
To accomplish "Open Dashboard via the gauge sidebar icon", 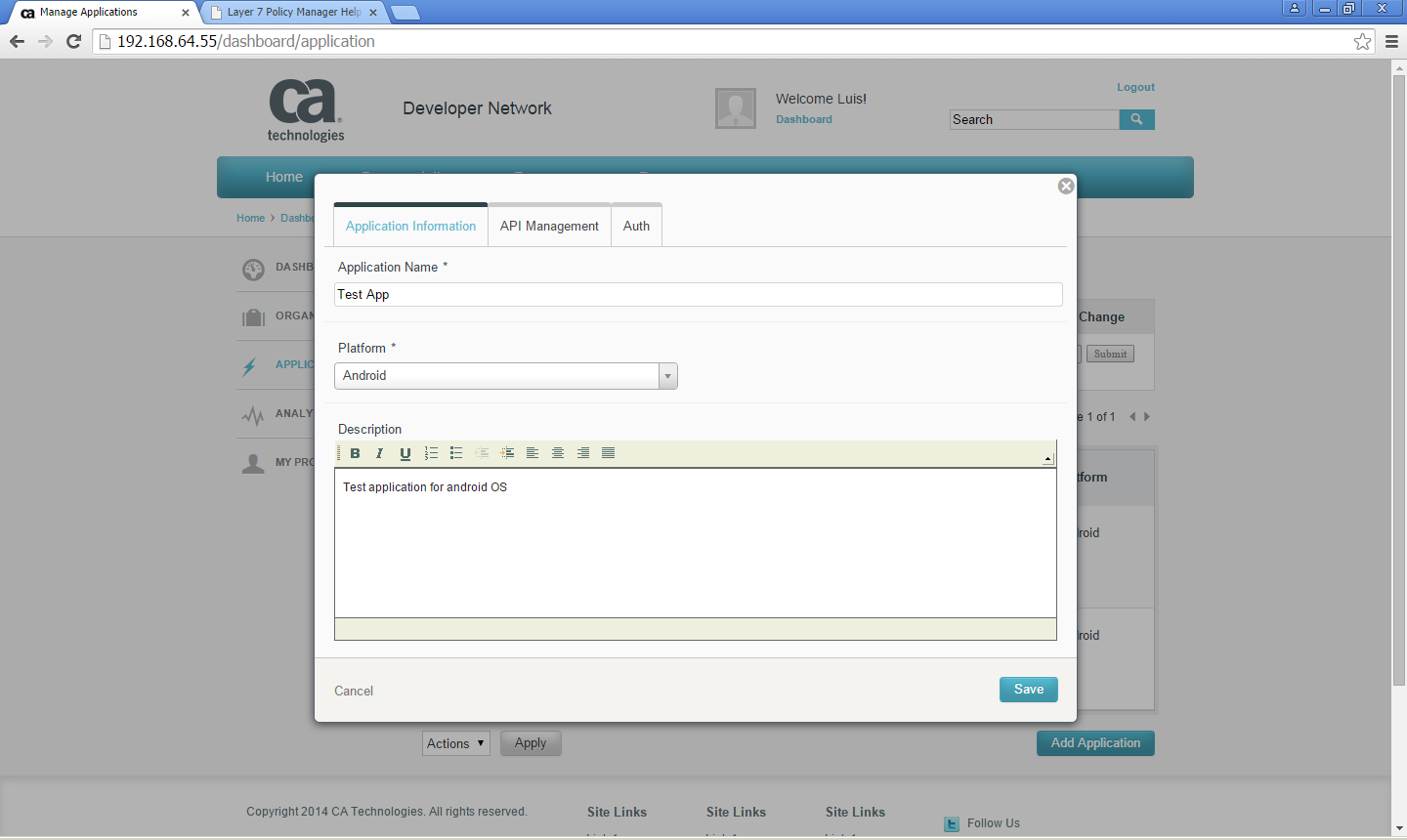I will coord(253,267).
